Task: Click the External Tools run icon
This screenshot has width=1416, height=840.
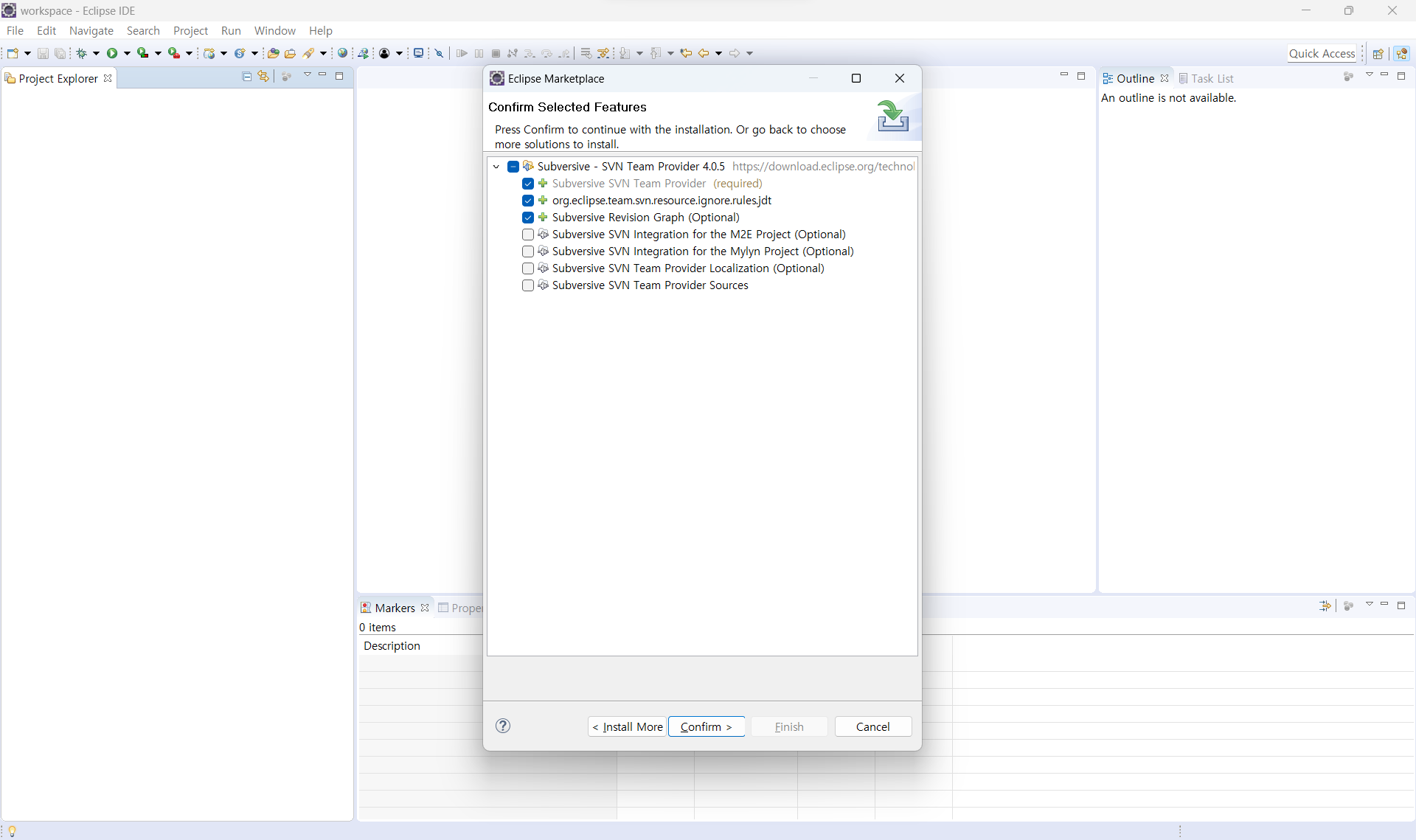Action: [174, 53]
